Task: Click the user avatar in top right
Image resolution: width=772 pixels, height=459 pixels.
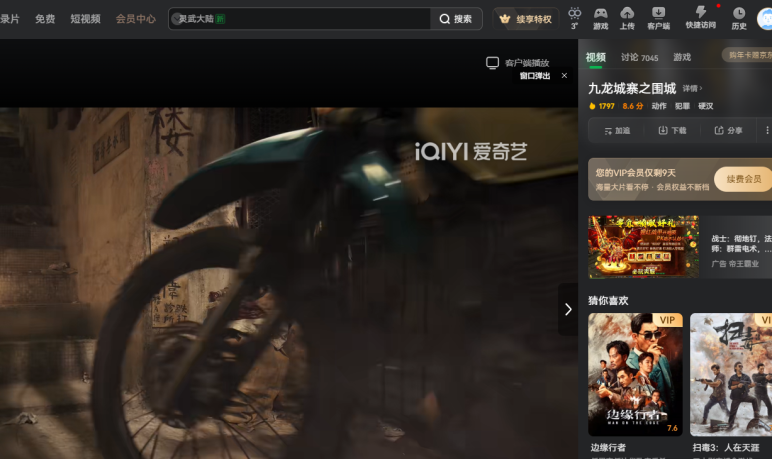Action: (765, 19)
